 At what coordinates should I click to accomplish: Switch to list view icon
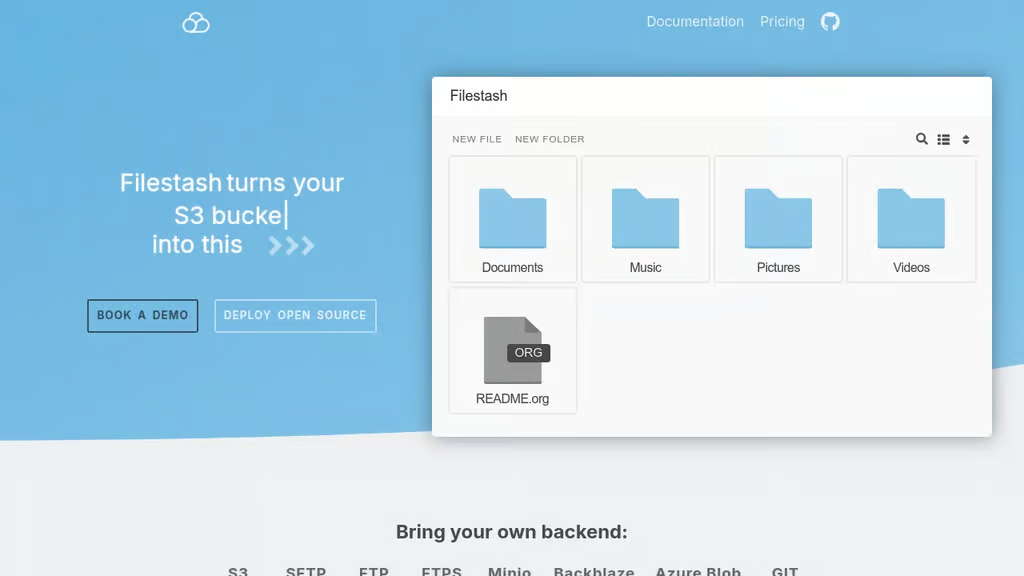944,139
